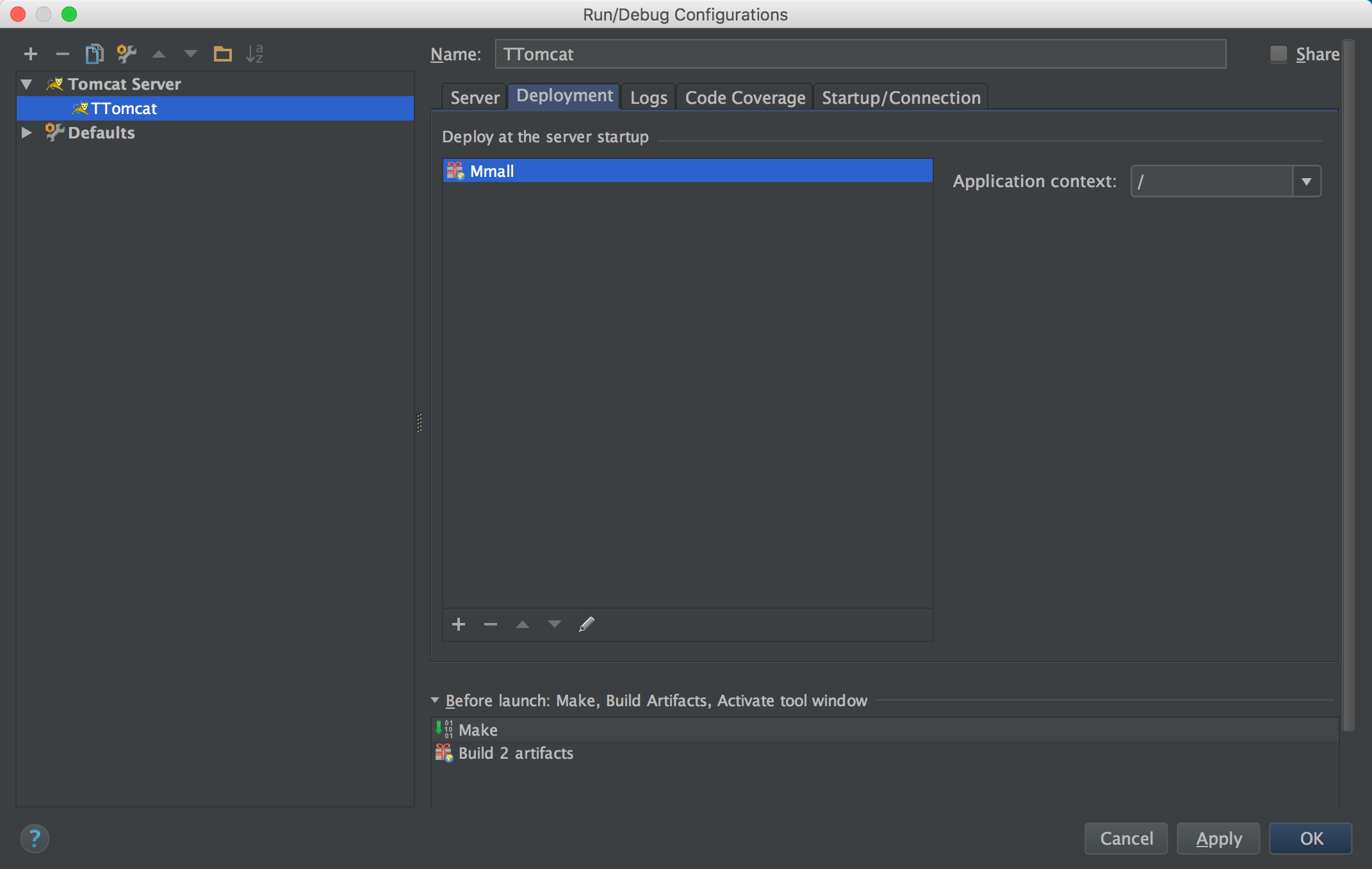Screen dimensions: 1372x869
Task: Collapse the Before launch section
Action: [436, 700]
